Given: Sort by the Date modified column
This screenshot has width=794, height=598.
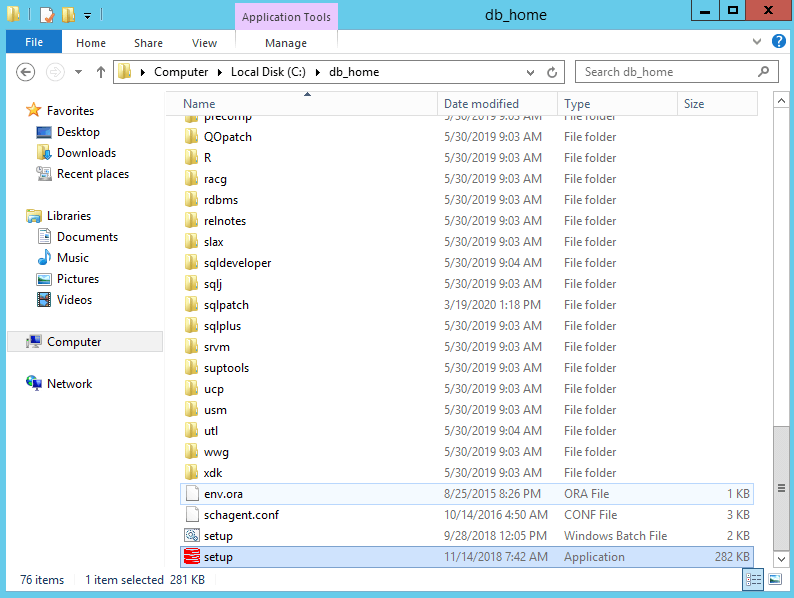Looking at the screenshot, I should coord(497,104).
